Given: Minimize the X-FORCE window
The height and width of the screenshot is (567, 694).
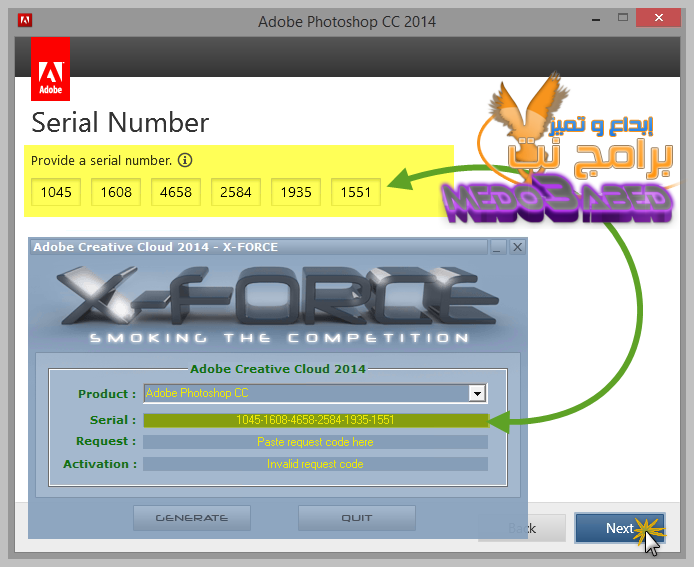Looking at the screenshot, I should click(497, 247).
